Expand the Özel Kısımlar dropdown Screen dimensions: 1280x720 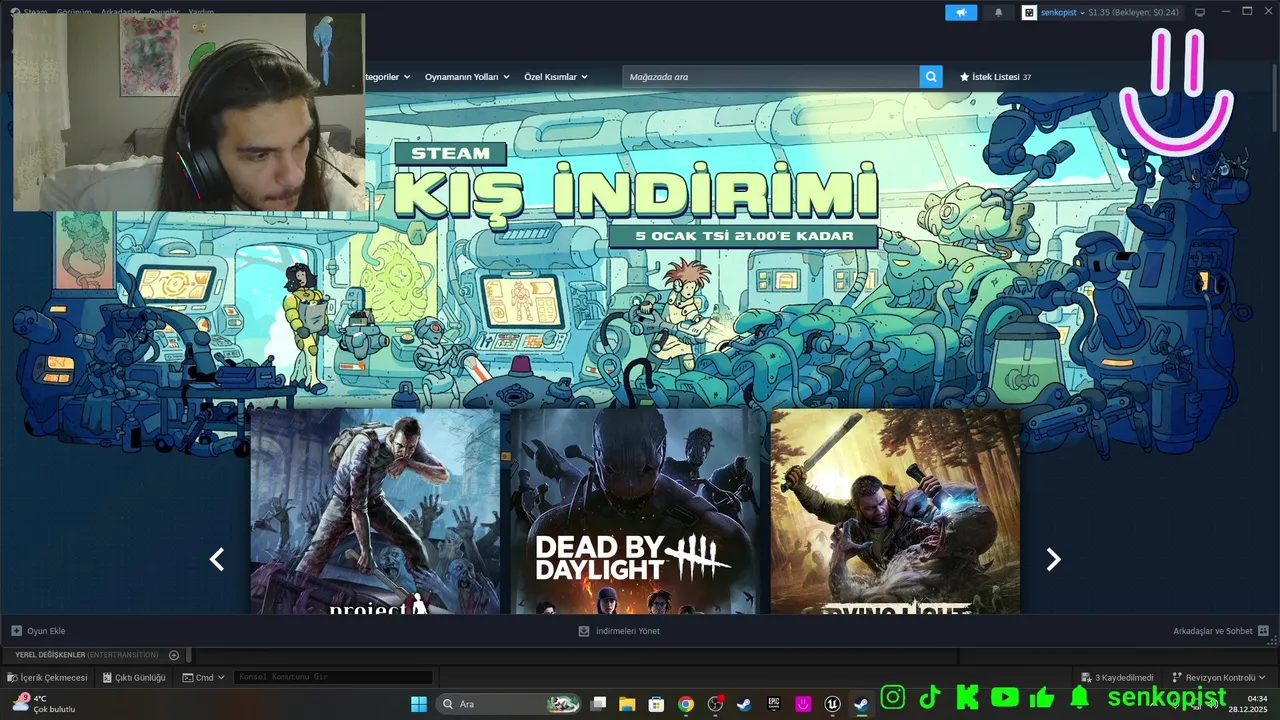click(x=556, y=77)
